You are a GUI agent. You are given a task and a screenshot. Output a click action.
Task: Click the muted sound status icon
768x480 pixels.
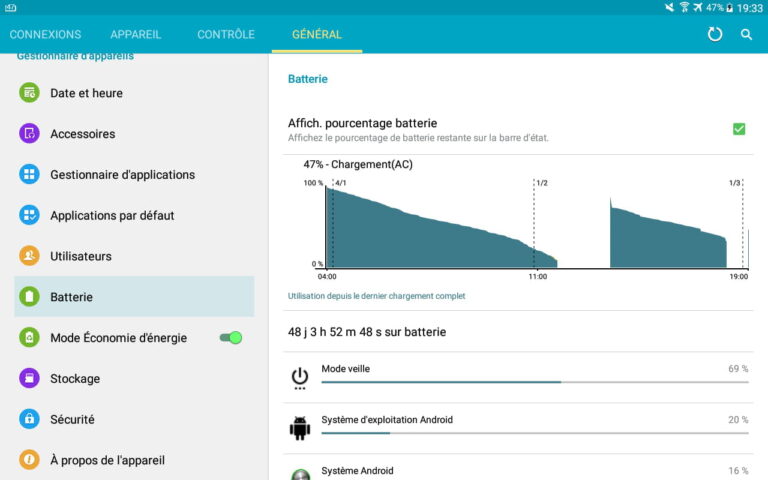(670, 7)
